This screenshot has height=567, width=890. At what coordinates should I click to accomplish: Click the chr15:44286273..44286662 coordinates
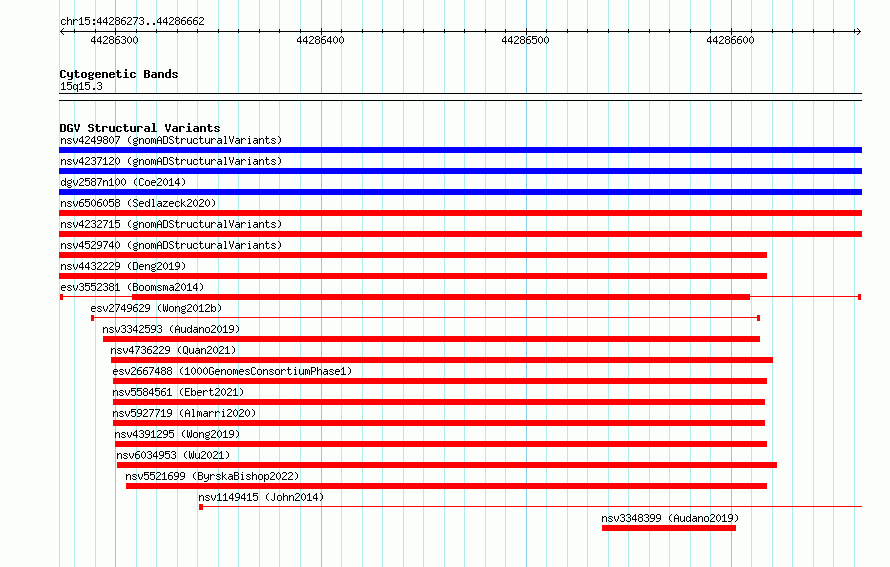(132, 21)
